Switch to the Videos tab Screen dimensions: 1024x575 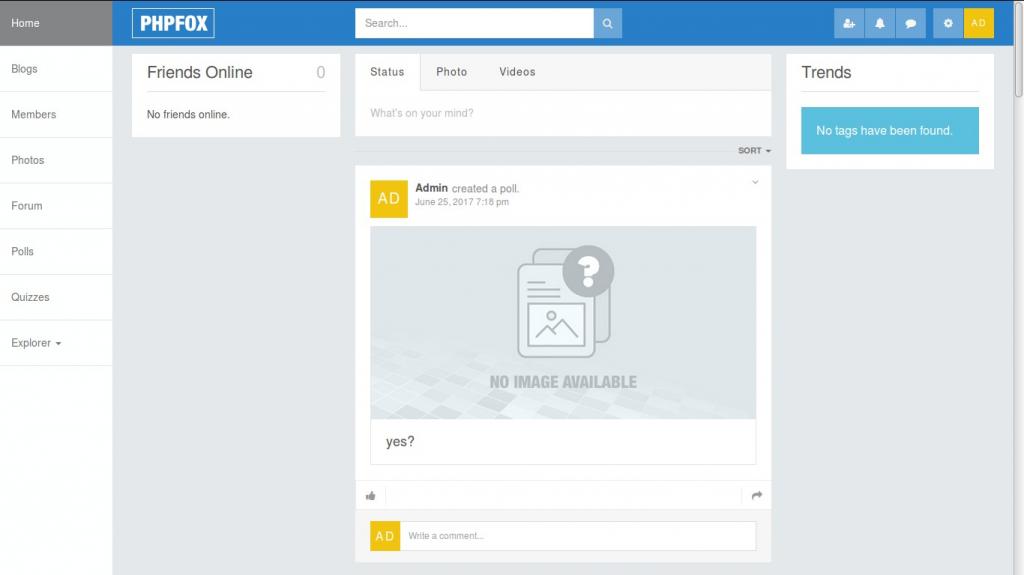(517, 72)
